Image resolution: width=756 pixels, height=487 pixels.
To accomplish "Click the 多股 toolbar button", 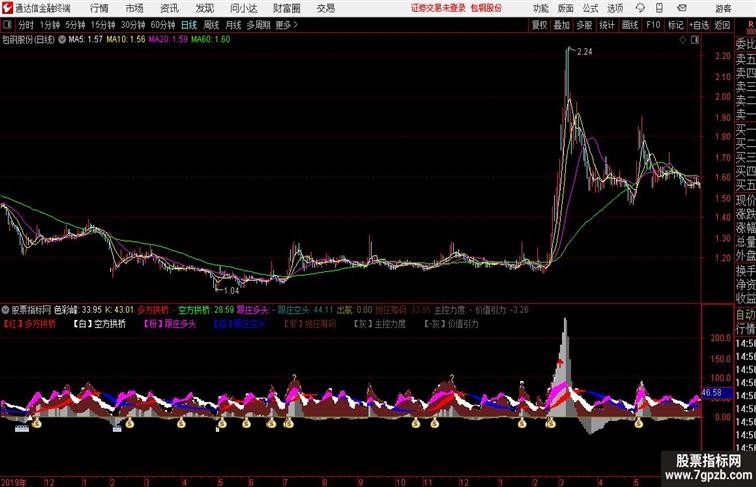I will coord(584,25).
